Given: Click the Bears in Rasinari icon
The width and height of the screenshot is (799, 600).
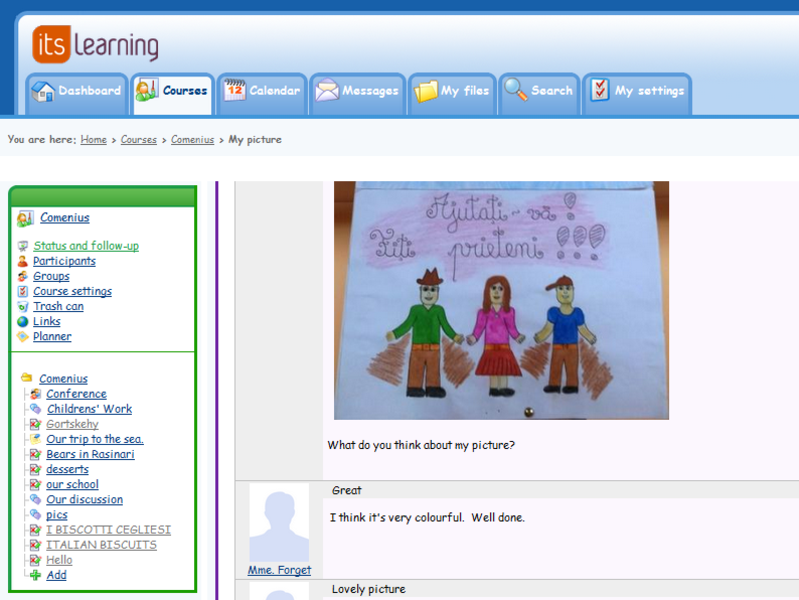Looking at the screenshot, I should [x=35, y=454].
